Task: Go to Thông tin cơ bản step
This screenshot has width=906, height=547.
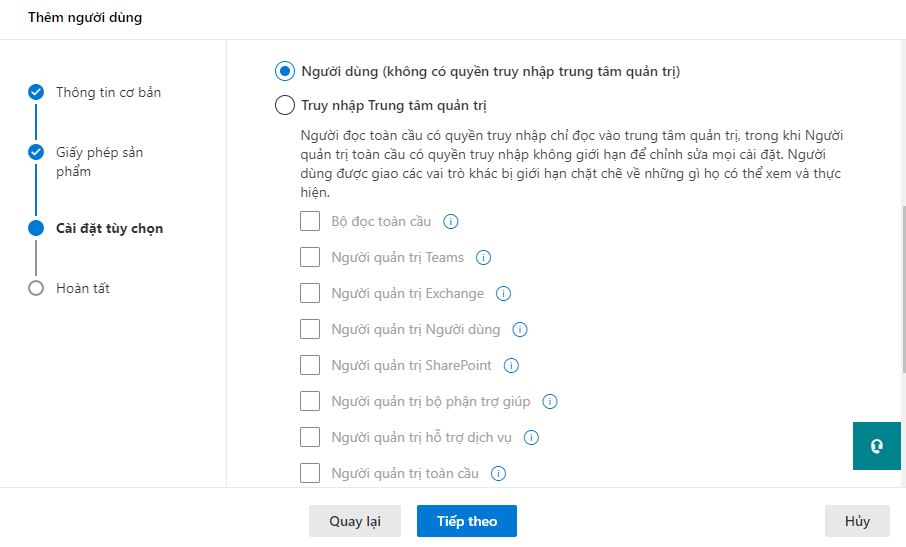Action: click(108, 93)
